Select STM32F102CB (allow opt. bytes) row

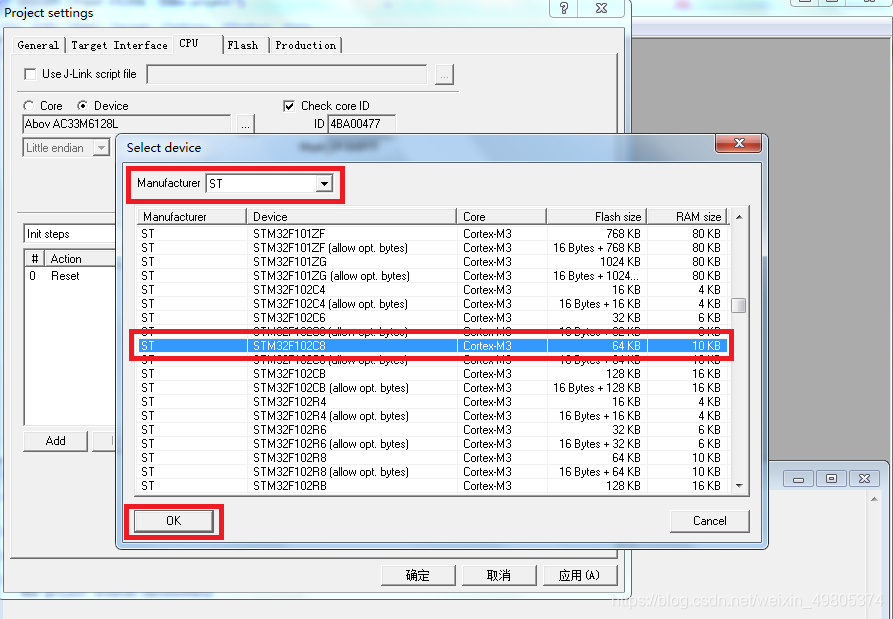pos(432,388)
